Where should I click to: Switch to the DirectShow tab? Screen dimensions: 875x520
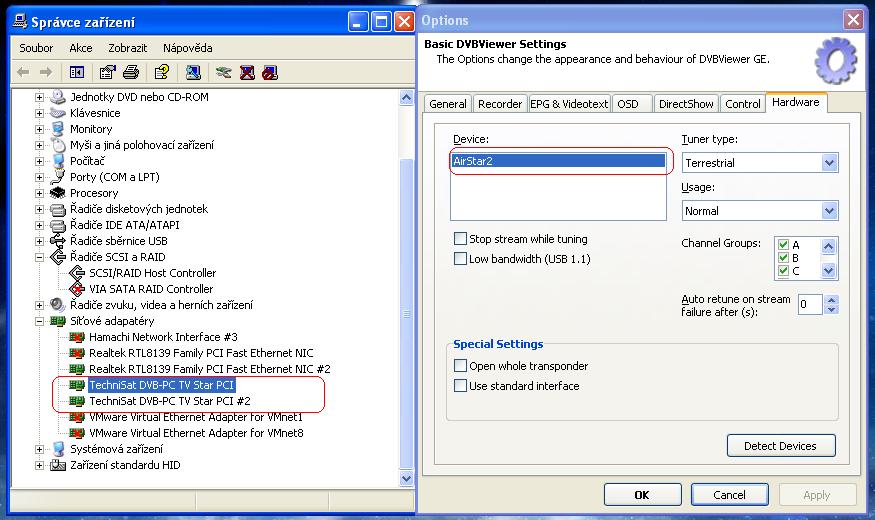686,104
